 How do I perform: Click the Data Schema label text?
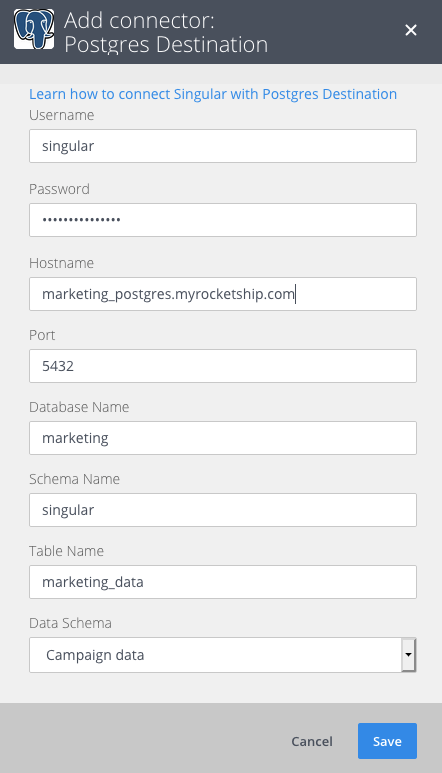(x=70, y=623)
